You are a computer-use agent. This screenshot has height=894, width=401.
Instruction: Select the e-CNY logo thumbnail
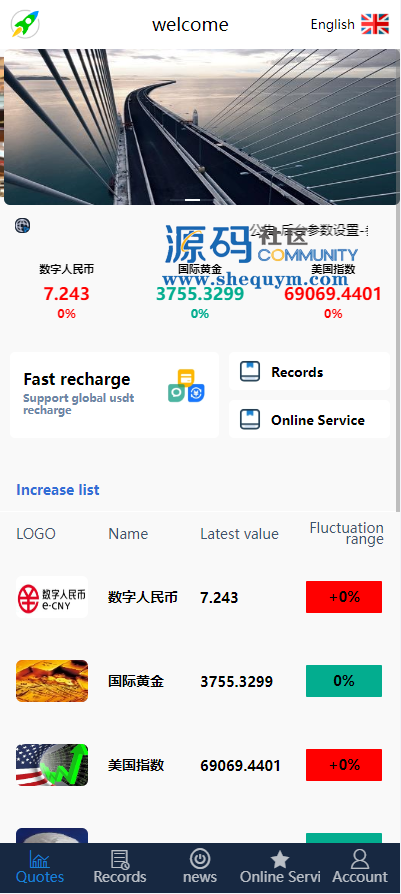click(x=52, y=597)
